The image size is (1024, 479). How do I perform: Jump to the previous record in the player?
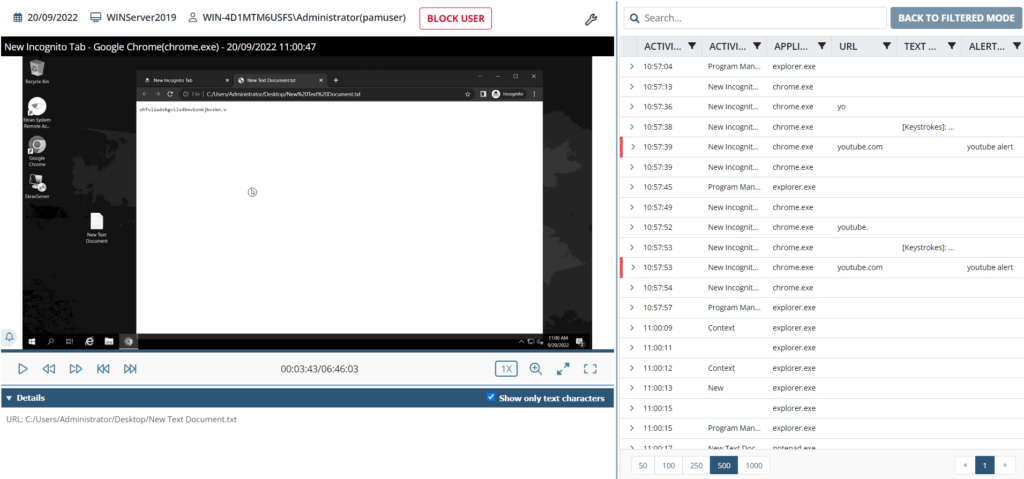[x=103, y=369]
